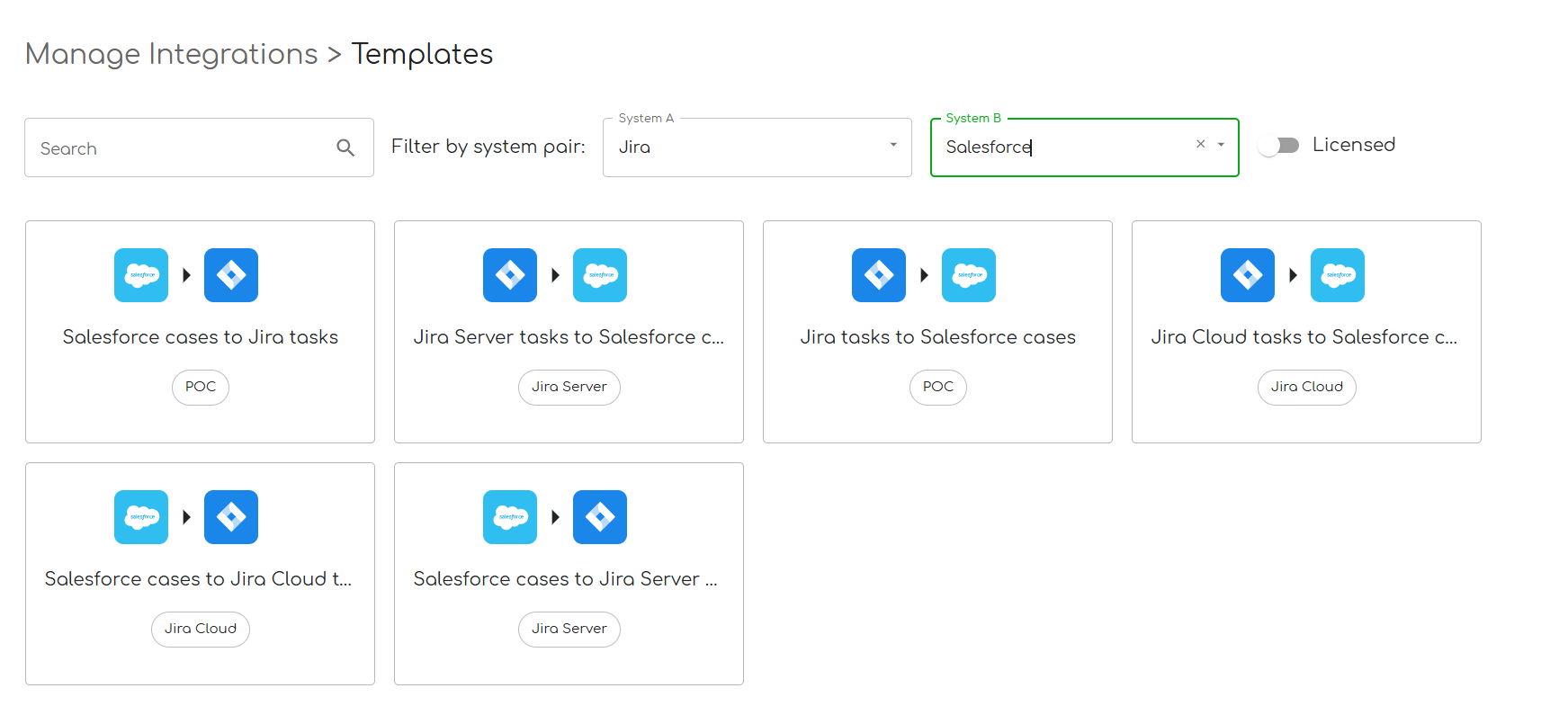Click Salesforce icon in 'Salesforce cases to Jira Cloud' card
This screenshot has width=1568, height=706.
(141, 517)
